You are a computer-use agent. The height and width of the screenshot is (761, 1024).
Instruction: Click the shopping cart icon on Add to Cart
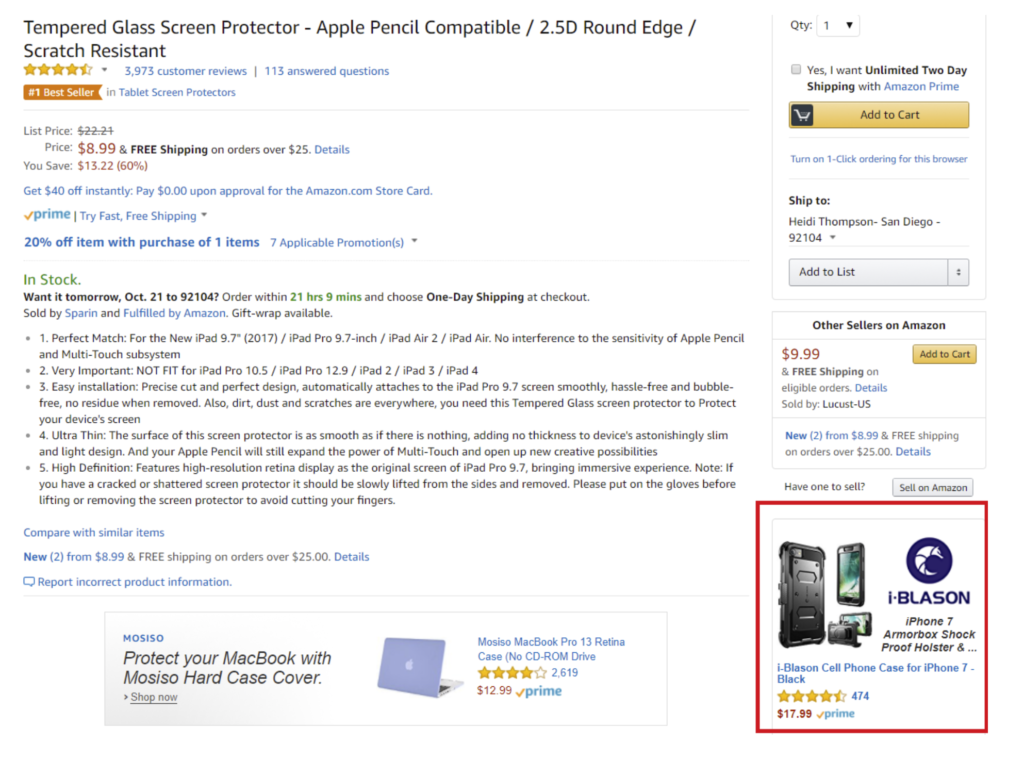(x=802, y=115)
